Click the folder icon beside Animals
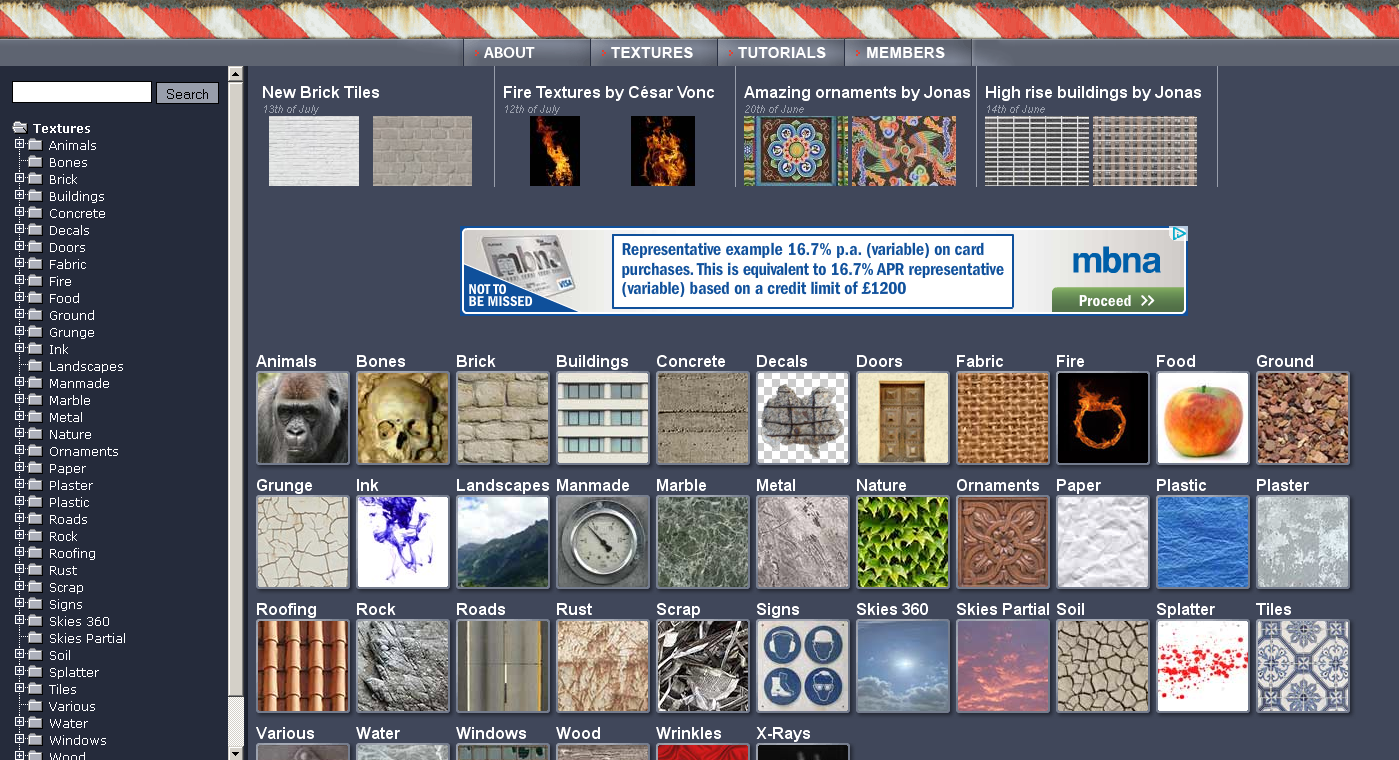1399x760 pixels. (x=34, y=145)
